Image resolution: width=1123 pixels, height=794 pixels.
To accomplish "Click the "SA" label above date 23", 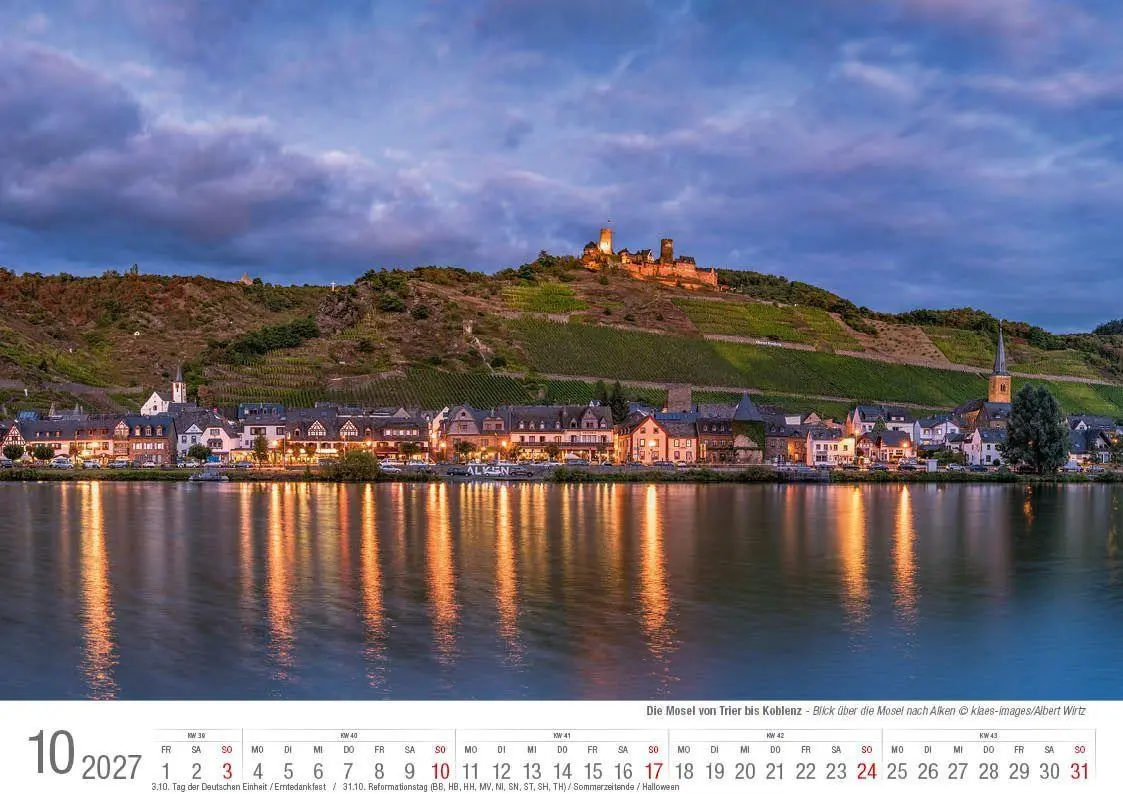I will click(836, 750).
